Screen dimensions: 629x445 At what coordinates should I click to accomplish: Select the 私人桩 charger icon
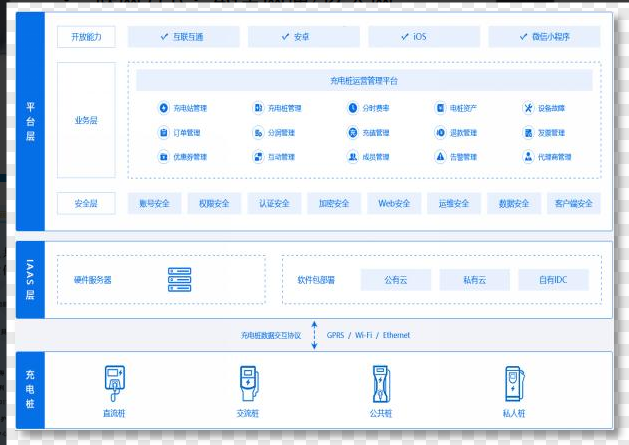514,384
